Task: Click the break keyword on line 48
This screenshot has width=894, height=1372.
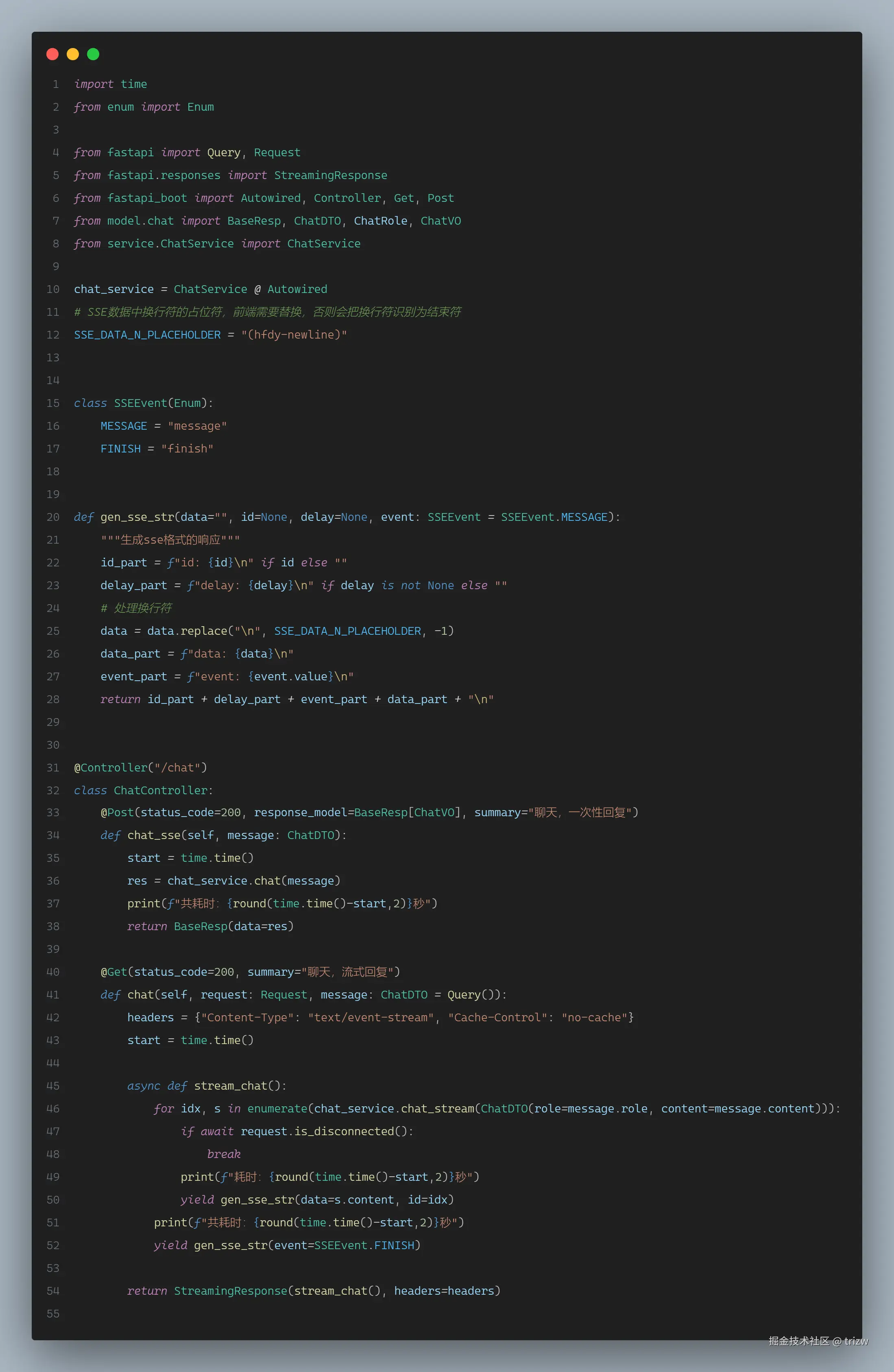Action: pos(224,1154)
